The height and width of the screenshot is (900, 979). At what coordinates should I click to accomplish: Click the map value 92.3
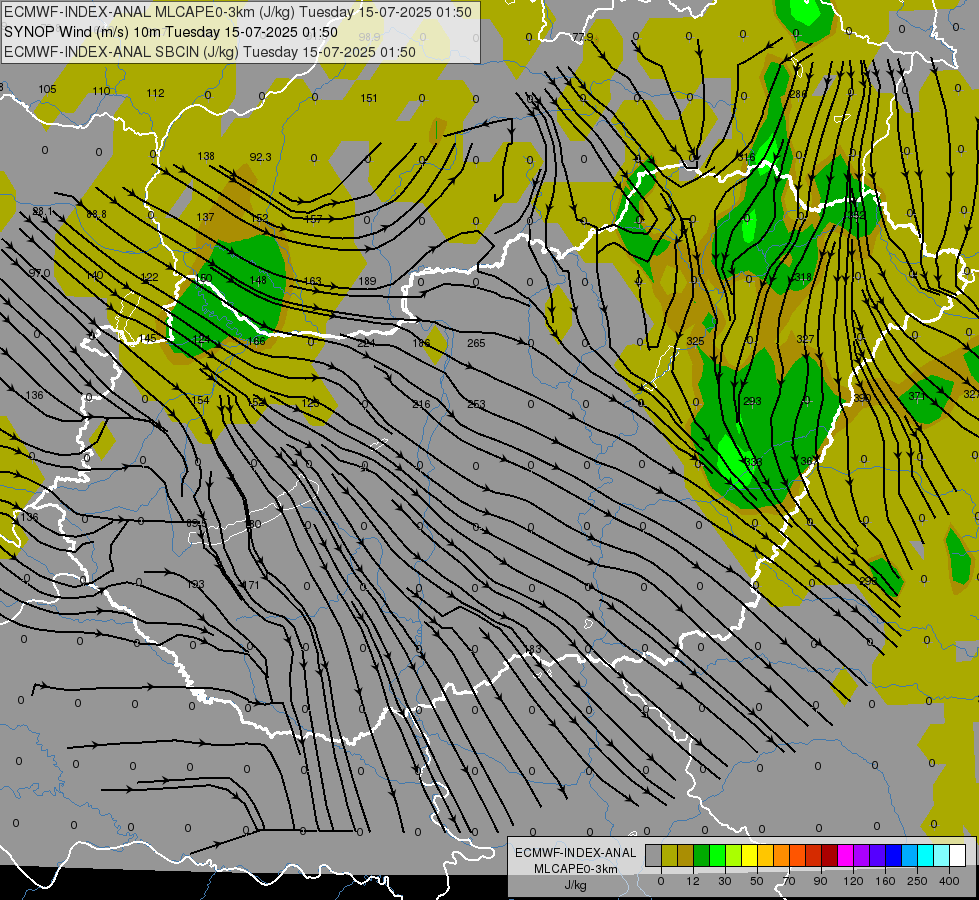[260, 157]
